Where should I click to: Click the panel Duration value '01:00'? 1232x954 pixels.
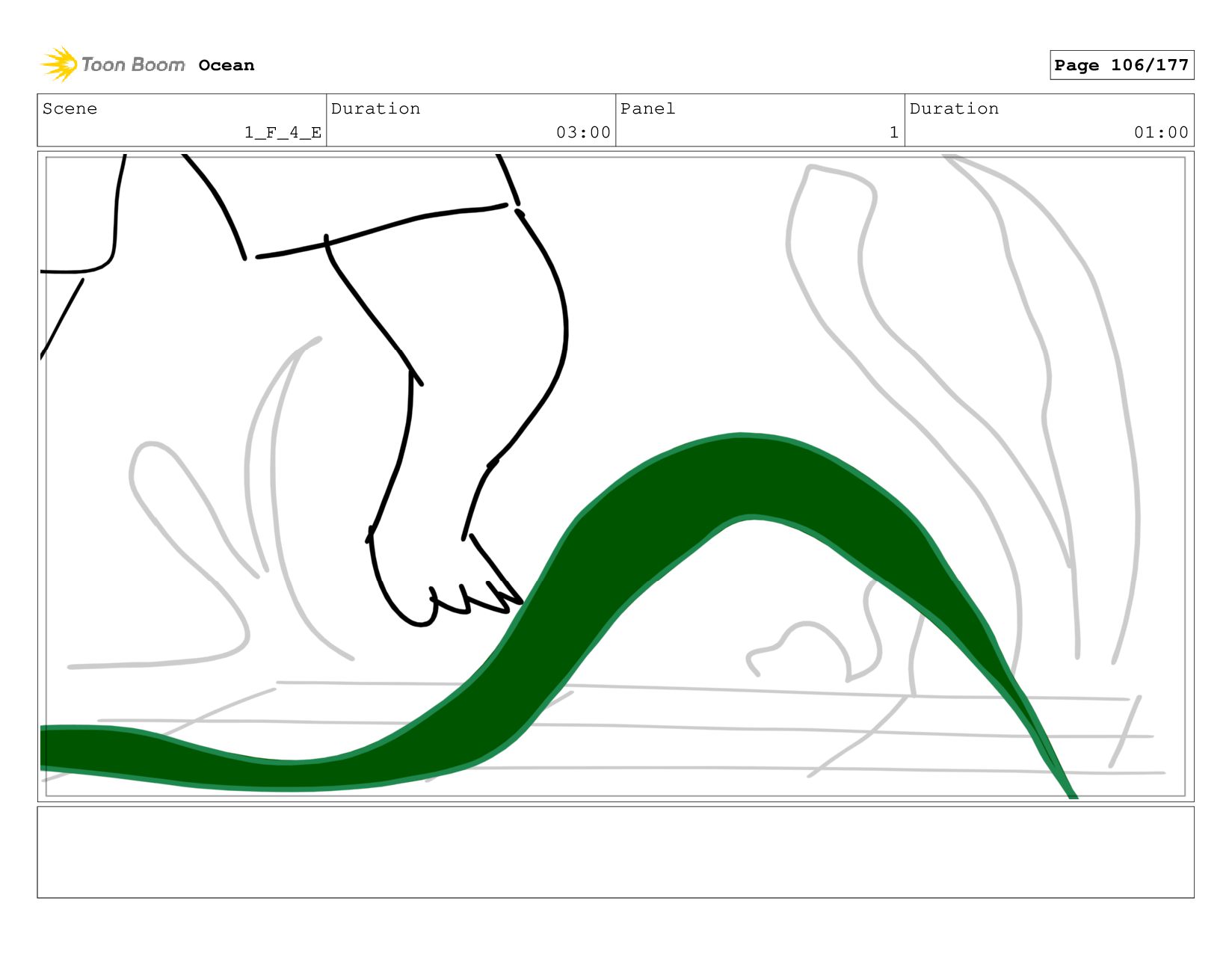coord(1161,132)
